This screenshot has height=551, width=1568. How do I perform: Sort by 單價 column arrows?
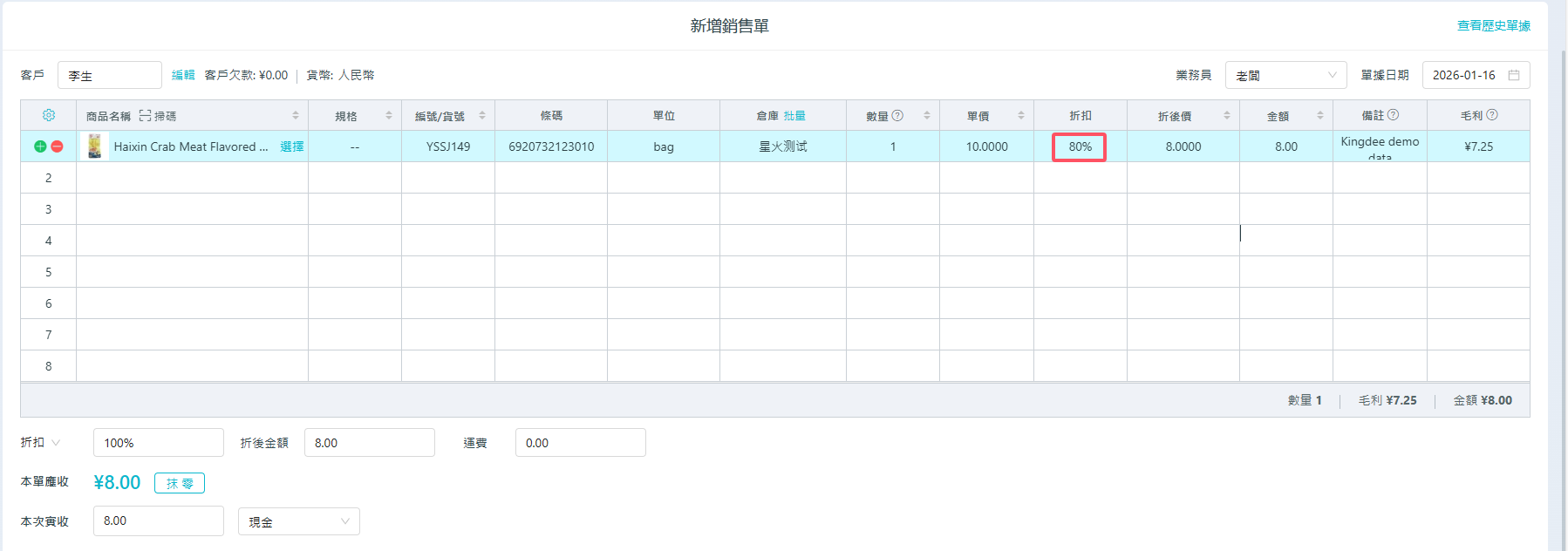pyautogui.click(x=1020, y=115)
